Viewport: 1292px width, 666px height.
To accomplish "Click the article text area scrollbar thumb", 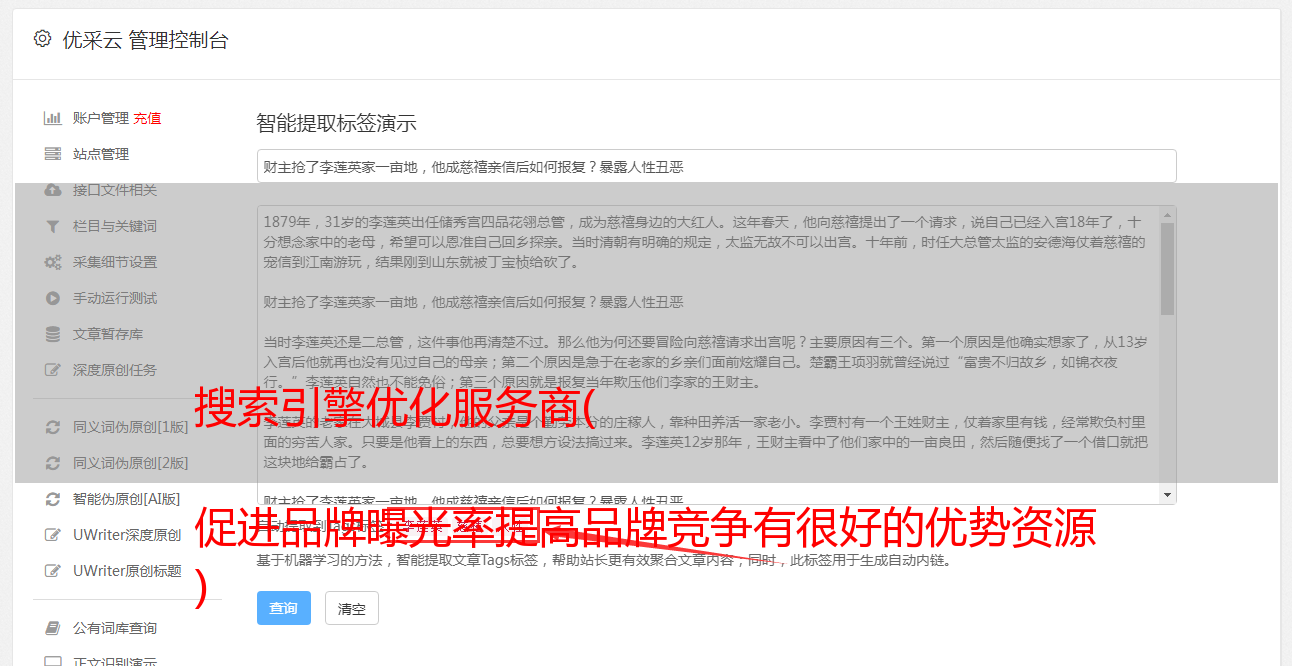I will pos(1167,268).
